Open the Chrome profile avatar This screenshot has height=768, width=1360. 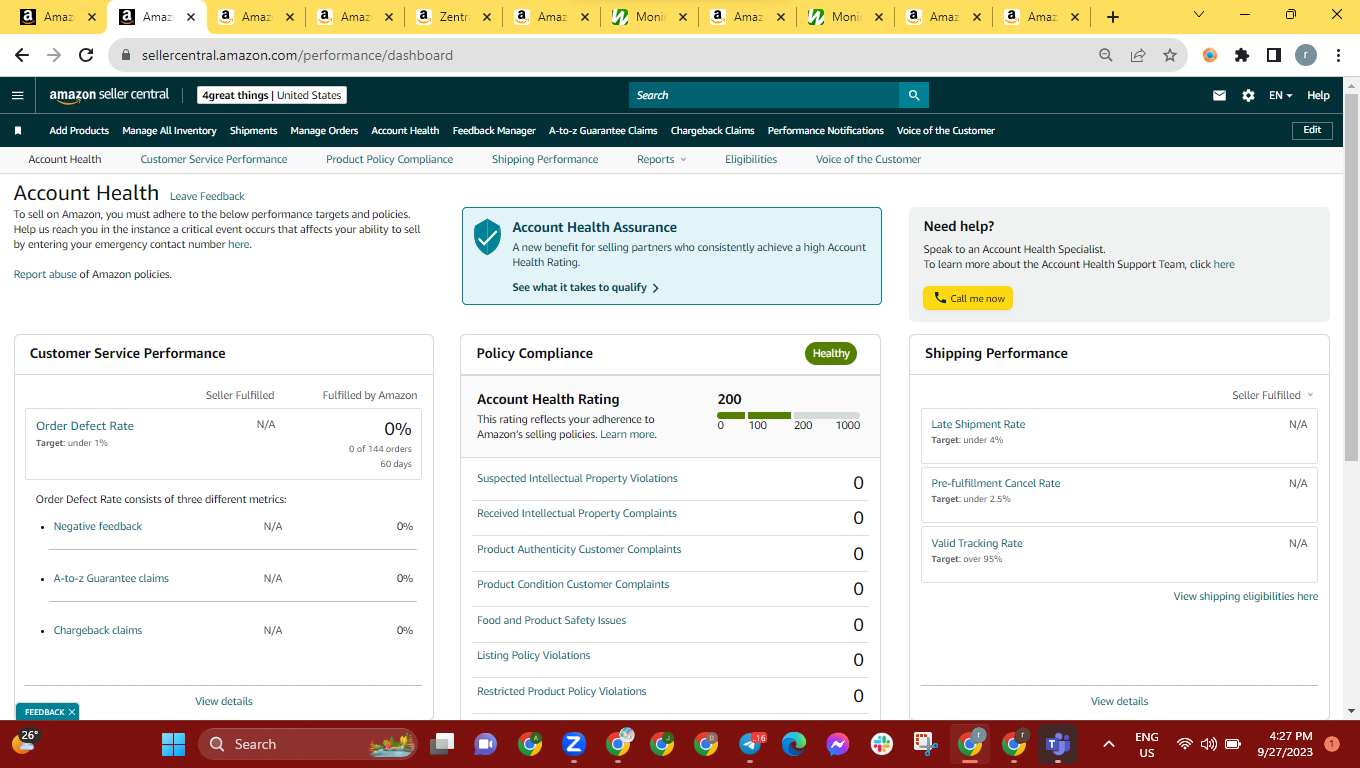[1306, 55]
